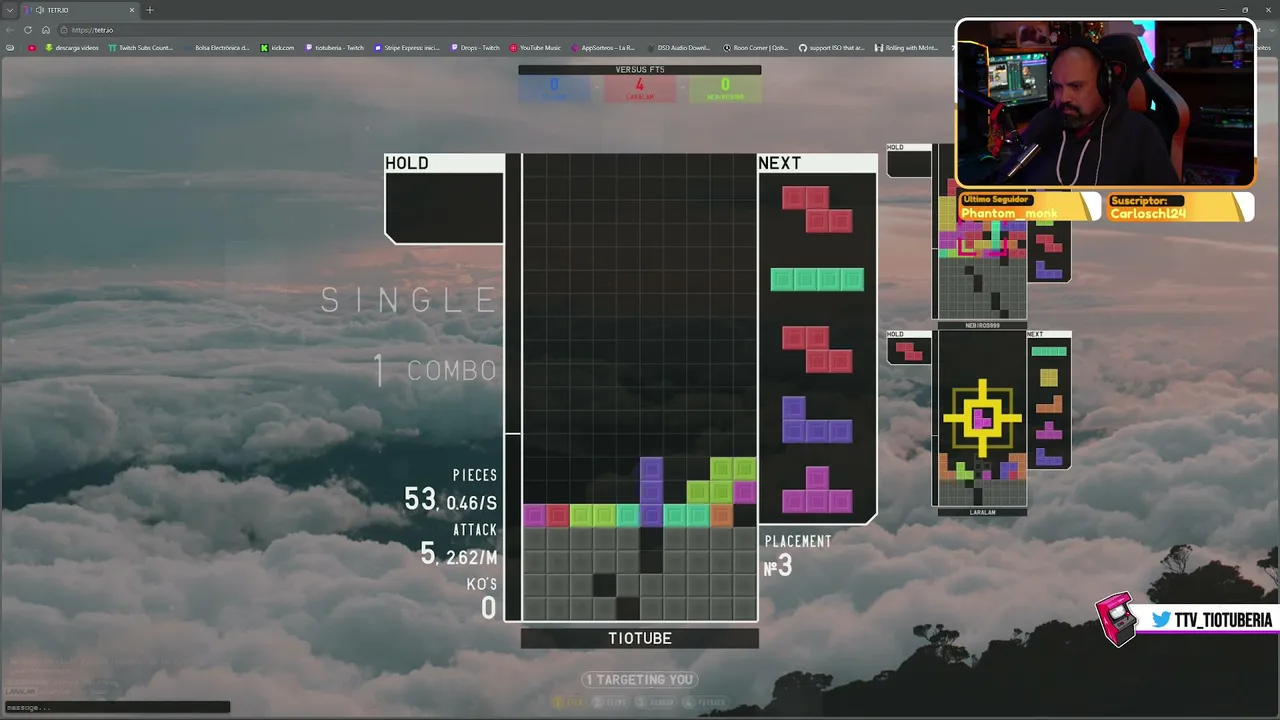This screenshot has height=720, width=1280.
Task: Click the KO'S stat value 0
Action: [x=488, y=607]
